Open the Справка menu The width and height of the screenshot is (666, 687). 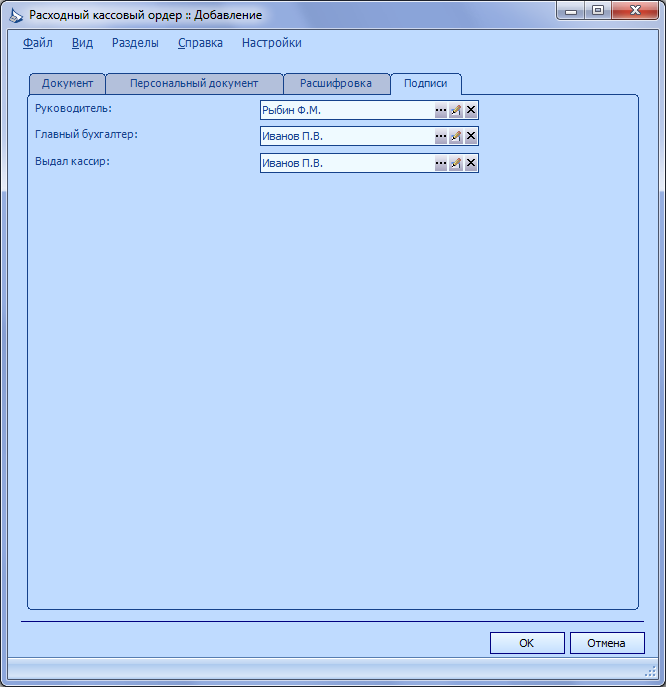pos(200,43)
